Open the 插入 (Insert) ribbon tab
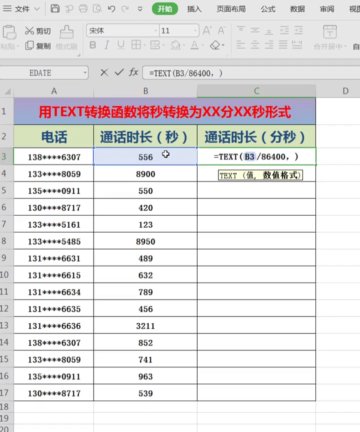The image size is (360, 432). (194, 9)
